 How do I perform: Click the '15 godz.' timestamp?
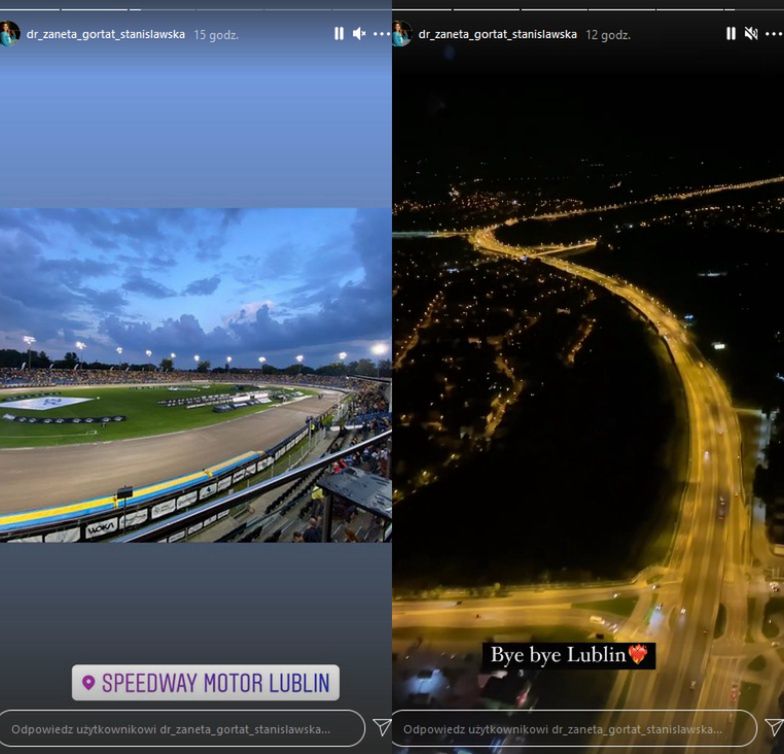(216, 35)
